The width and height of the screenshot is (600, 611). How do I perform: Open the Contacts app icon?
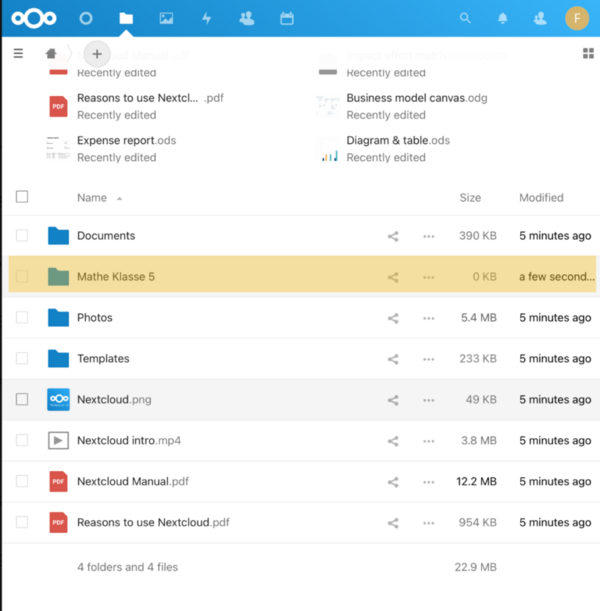(x=247, y=18)
